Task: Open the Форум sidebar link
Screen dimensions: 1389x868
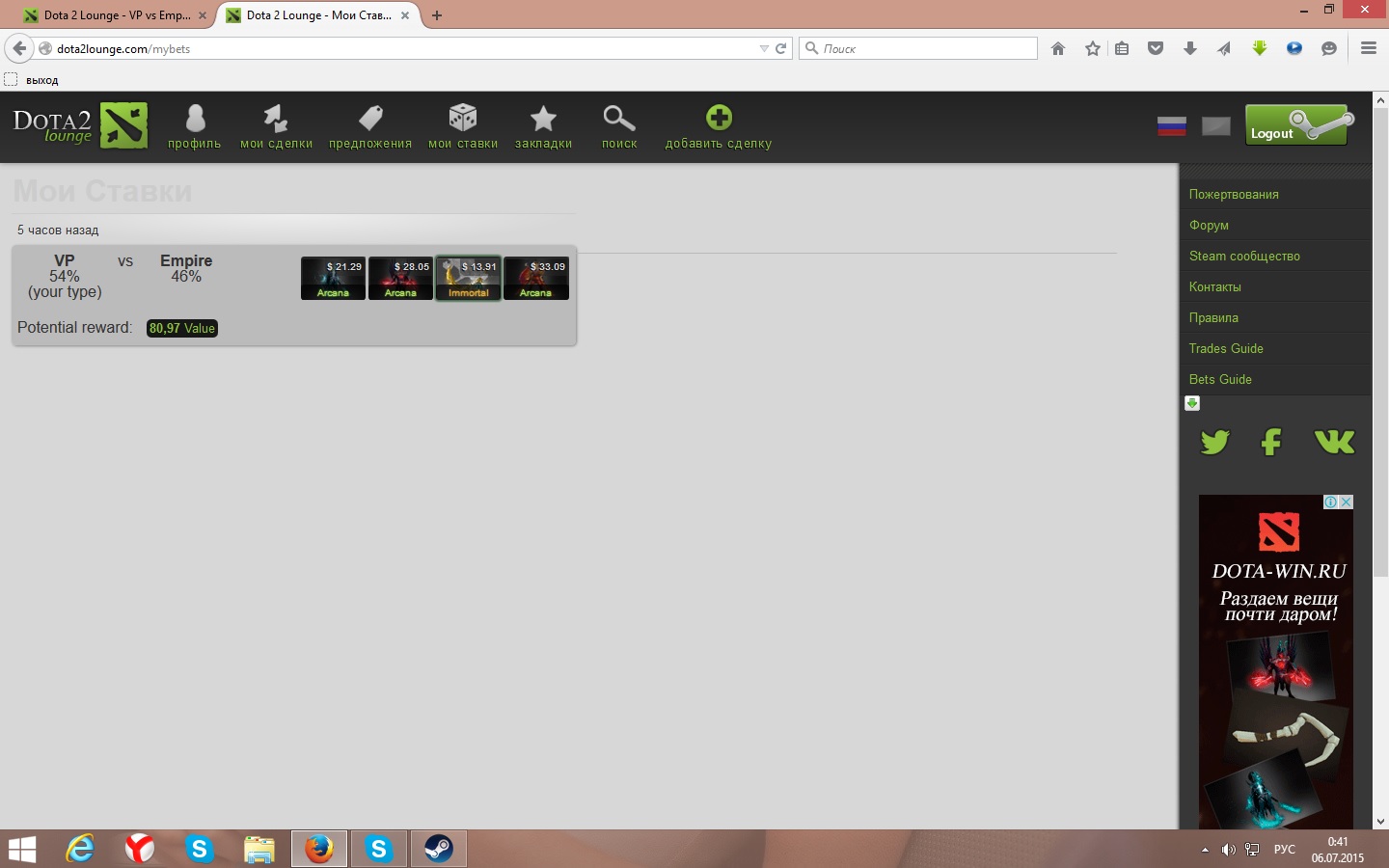Action: pyautogui.click(x=1209, y=225)
